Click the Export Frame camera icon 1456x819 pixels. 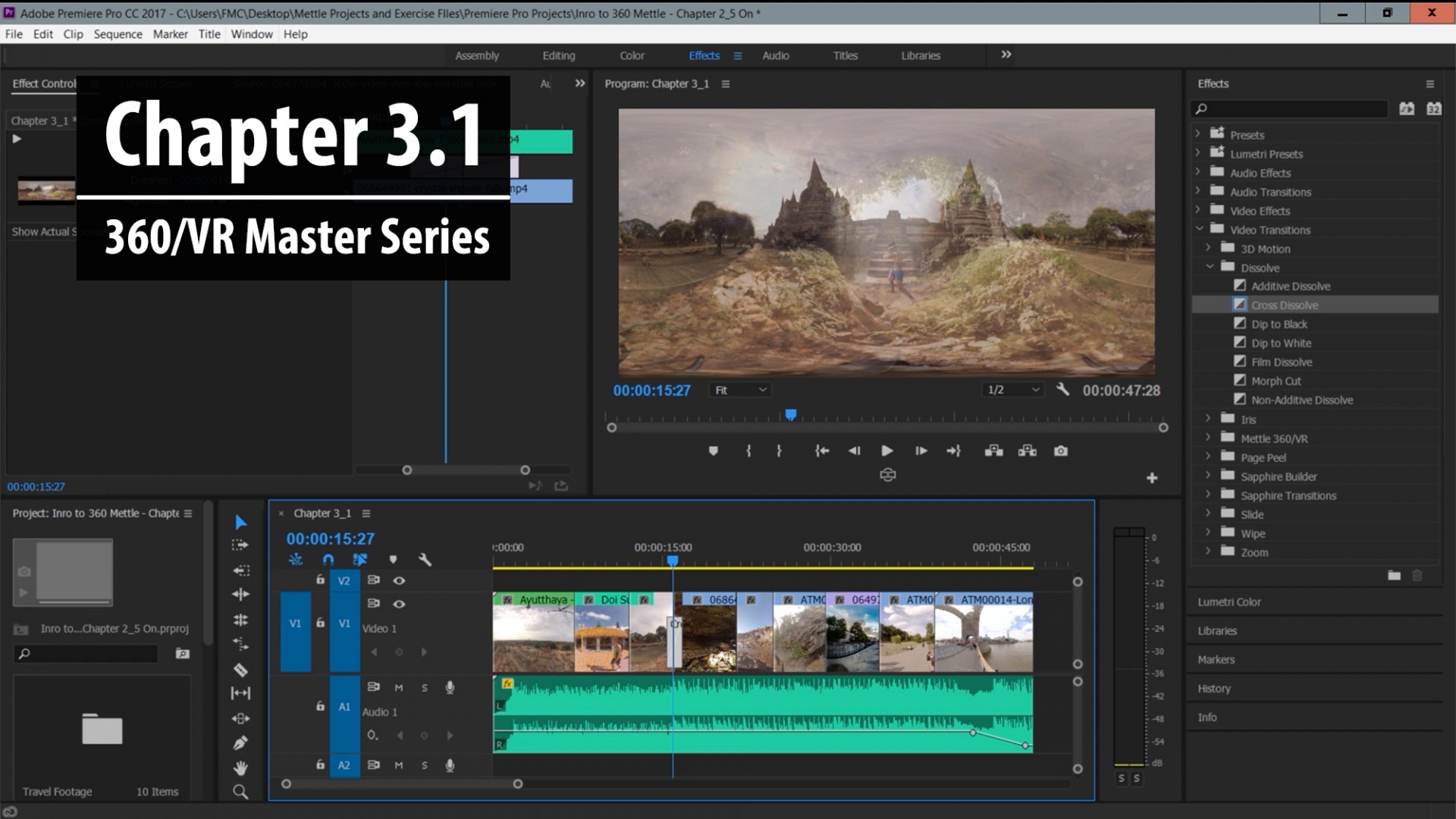(1061, 450)
